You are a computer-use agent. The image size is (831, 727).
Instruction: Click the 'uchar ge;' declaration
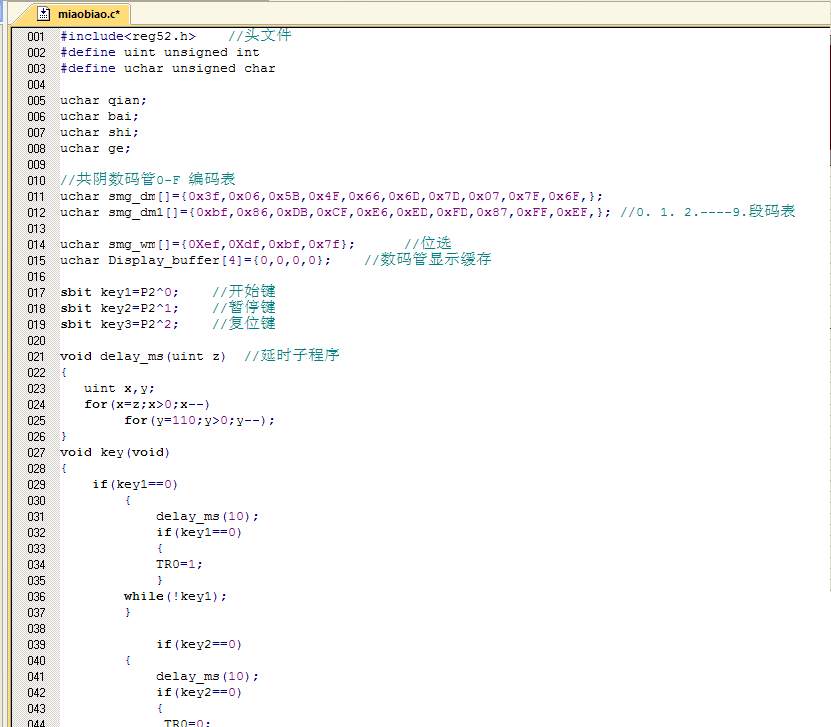[95, 148]
